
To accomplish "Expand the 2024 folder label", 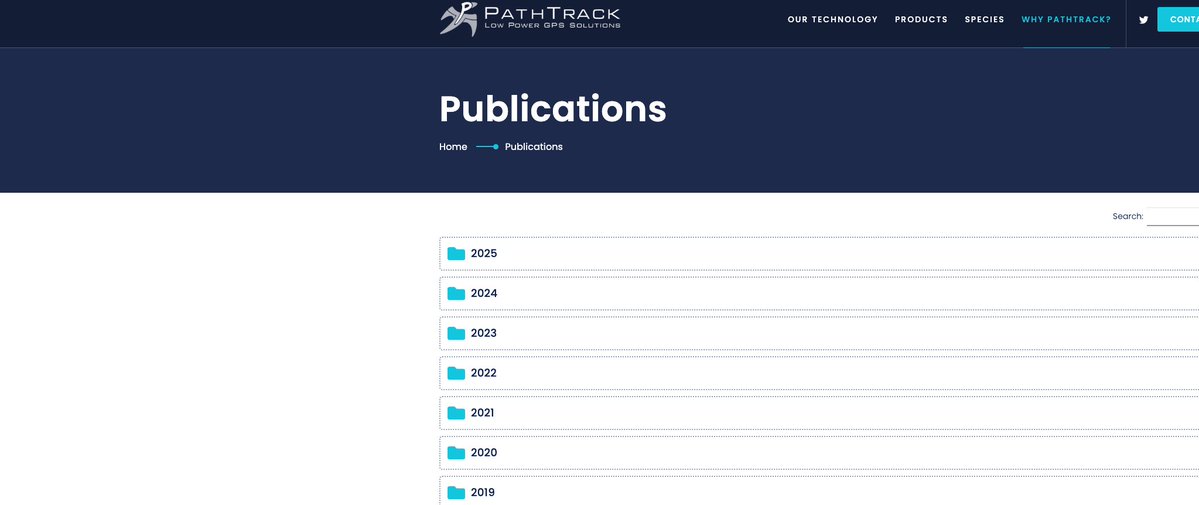I will tap(484, 294).
